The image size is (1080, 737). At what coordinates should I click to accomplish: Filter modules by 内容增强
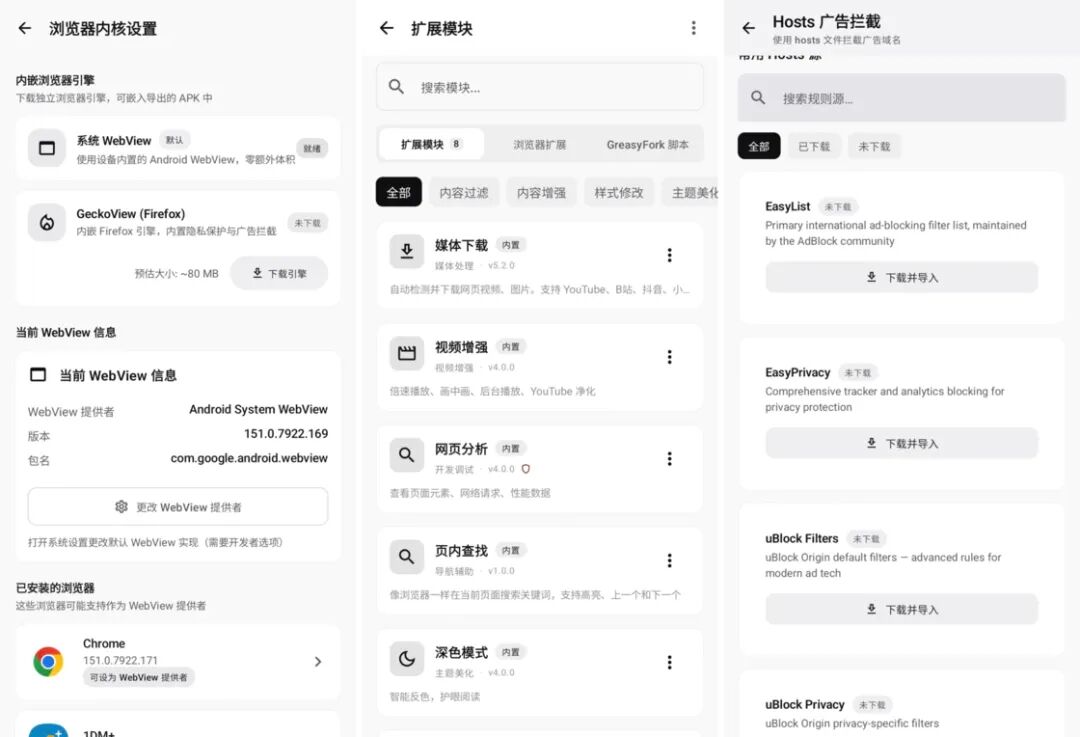[x=541, y=192]
